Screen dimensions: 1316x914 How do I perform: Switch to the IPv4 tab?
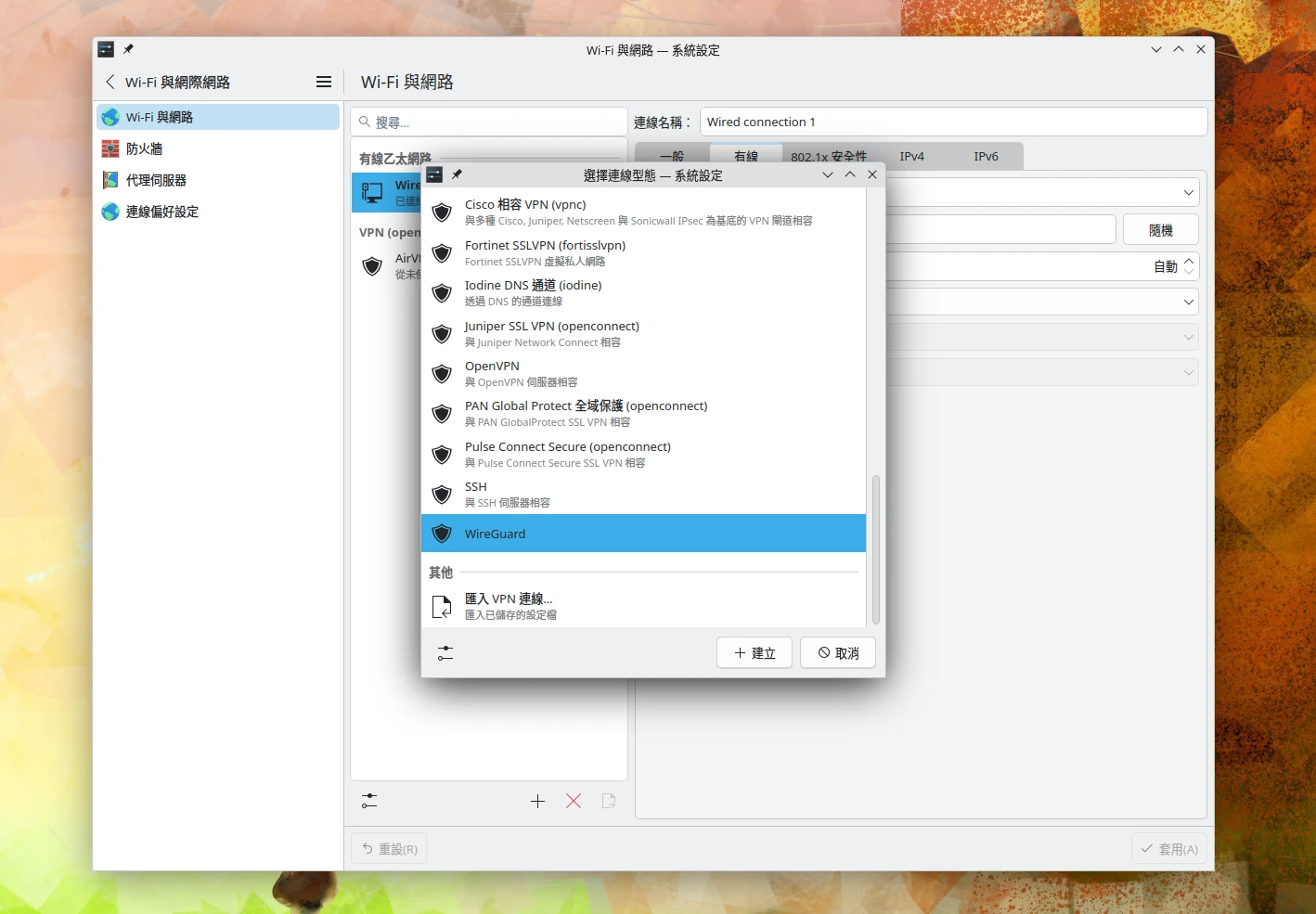click(911, 156)
